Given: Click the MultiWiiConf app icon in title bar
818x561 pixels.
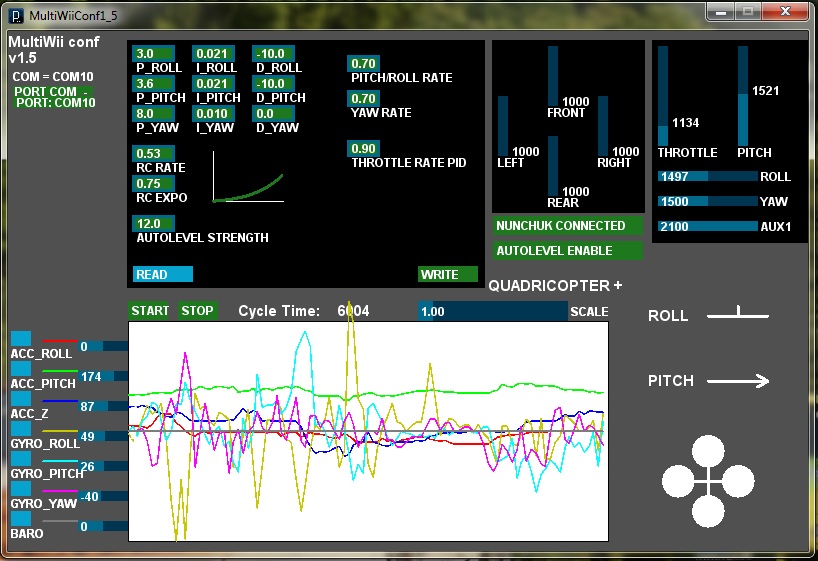Looking at the screenshot, I should pyautogui.click(x=17, y=16).
